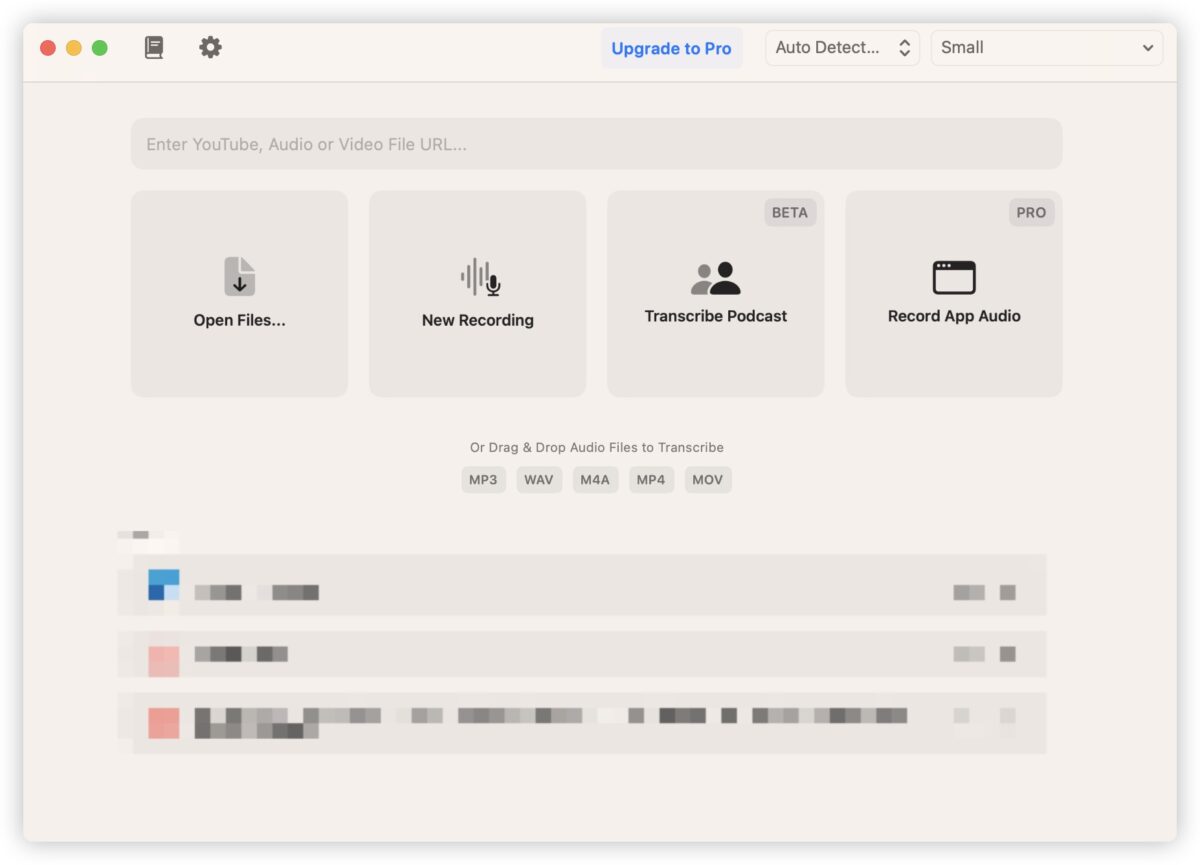Click the Drag & Drop Audio Files text
The height and width of the screenshot is (865, 1200).
597,448
